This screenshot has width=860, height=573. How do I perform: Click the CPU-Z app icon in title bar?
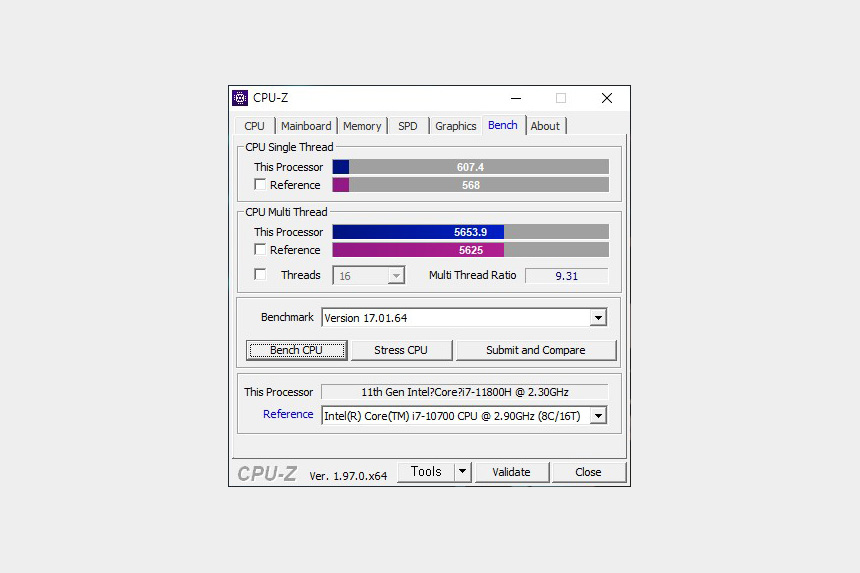[x=240, y=98]
